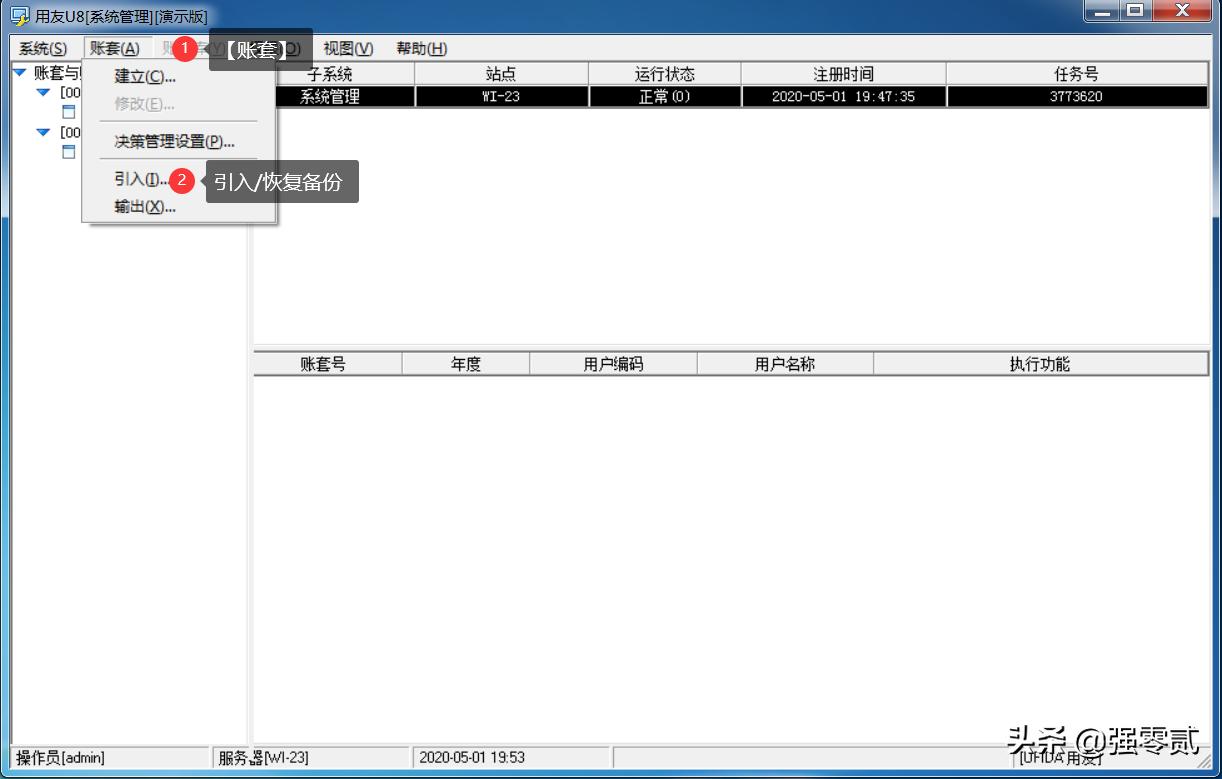
Task: Click the 任务号 column header
Action: pos(1076,72)
